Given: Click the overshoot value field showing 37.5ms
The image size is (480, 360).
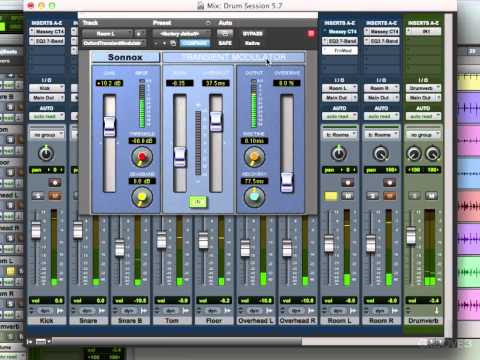Looking at the screenshot, I should point(216,83).
